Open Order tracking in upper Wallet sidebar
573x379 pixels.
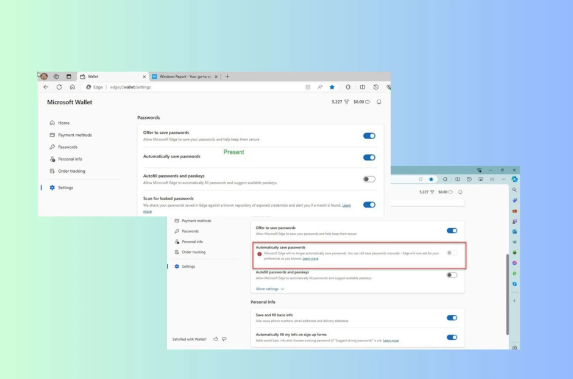pyautogui.click(x=67, y=171)
